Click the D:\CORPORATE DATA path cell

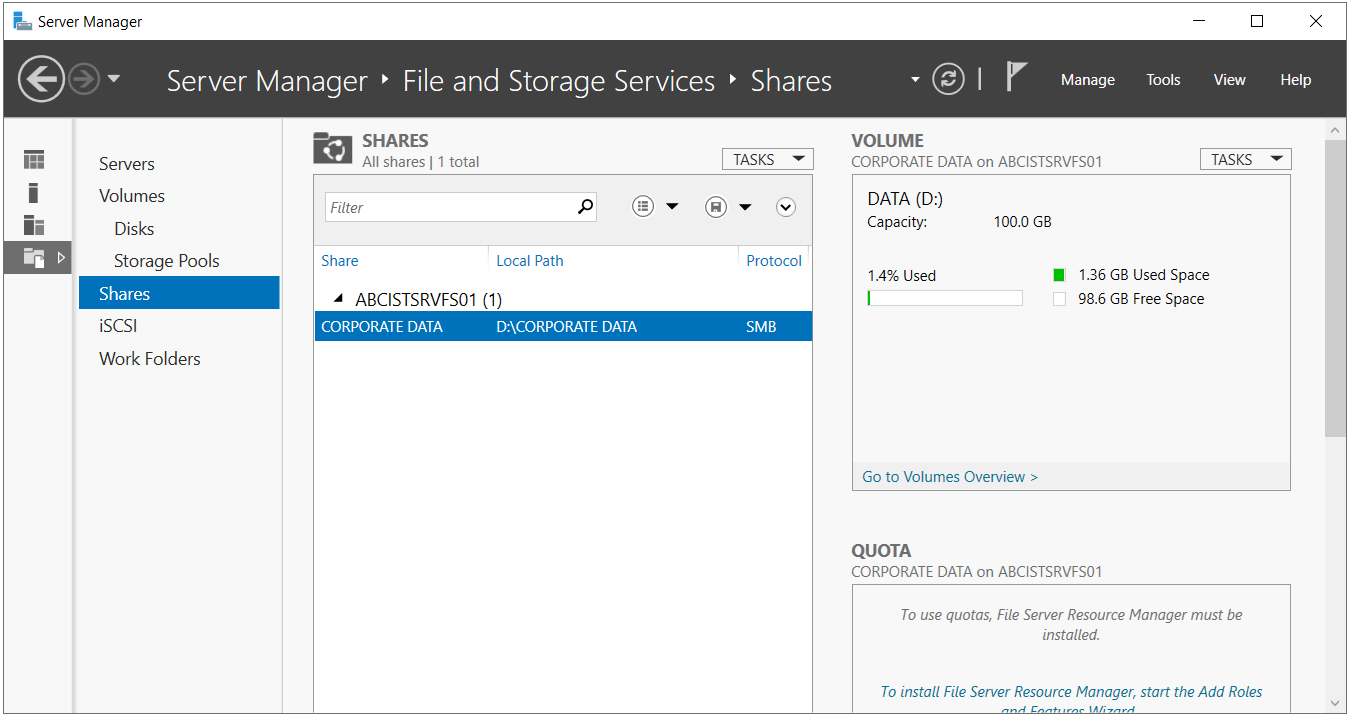click(566, 327)
